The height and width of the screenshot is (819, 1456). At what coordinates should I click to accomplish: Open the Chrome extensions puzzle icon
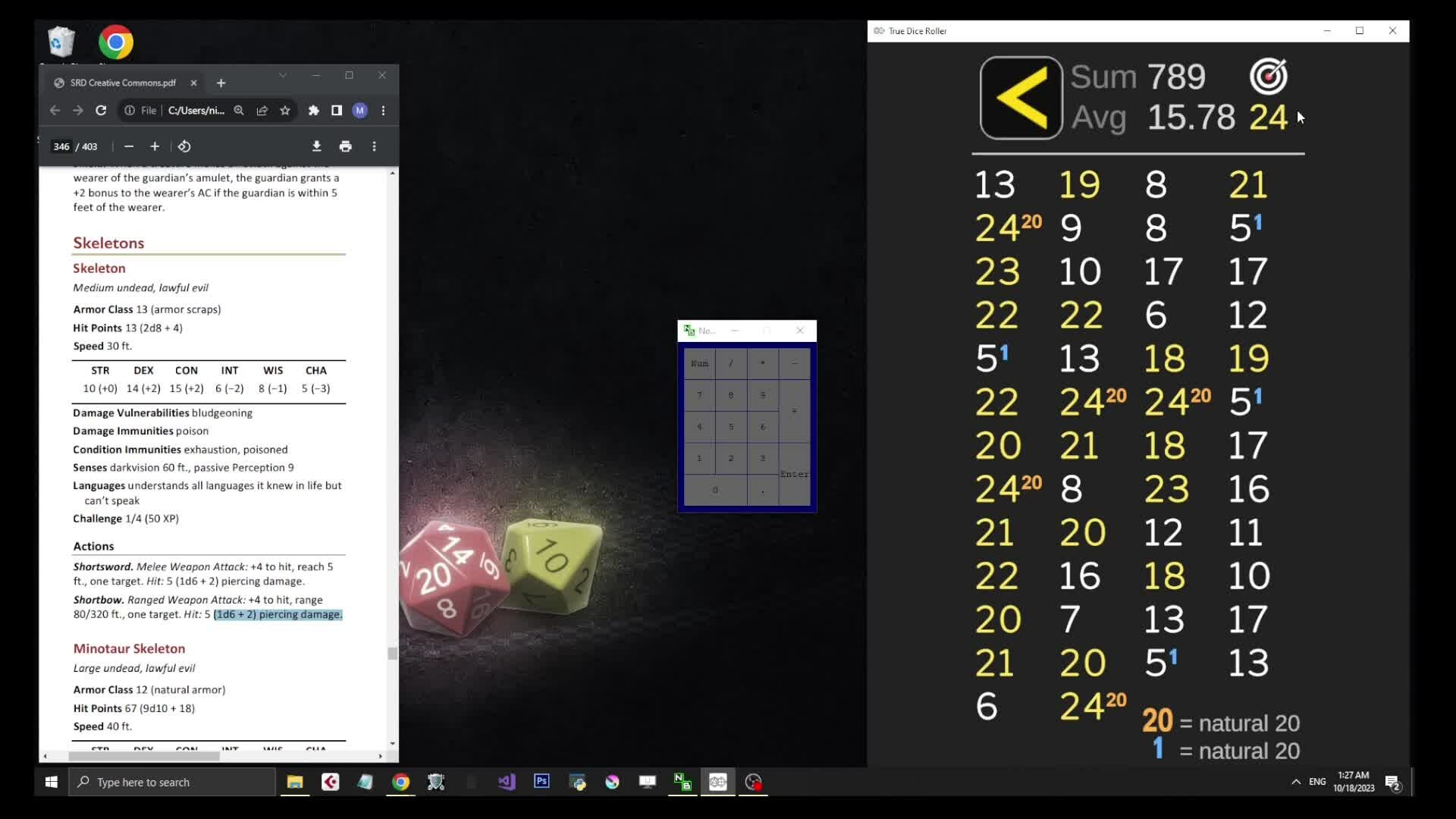[314, 111]
